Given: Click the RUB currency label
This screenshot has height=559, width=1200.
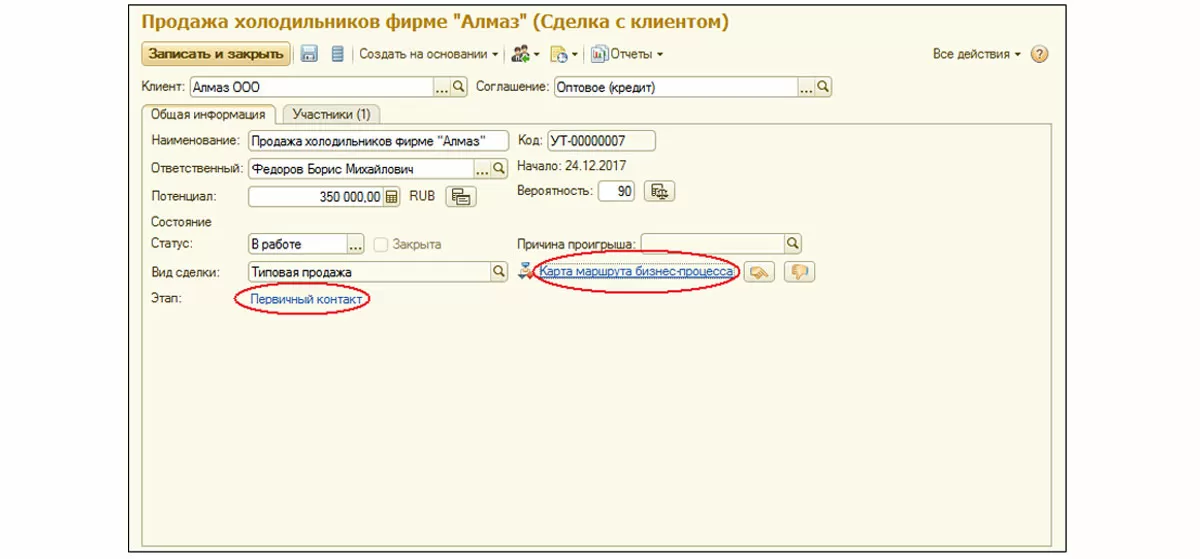Looking at the screenshot, I should 422,196.
